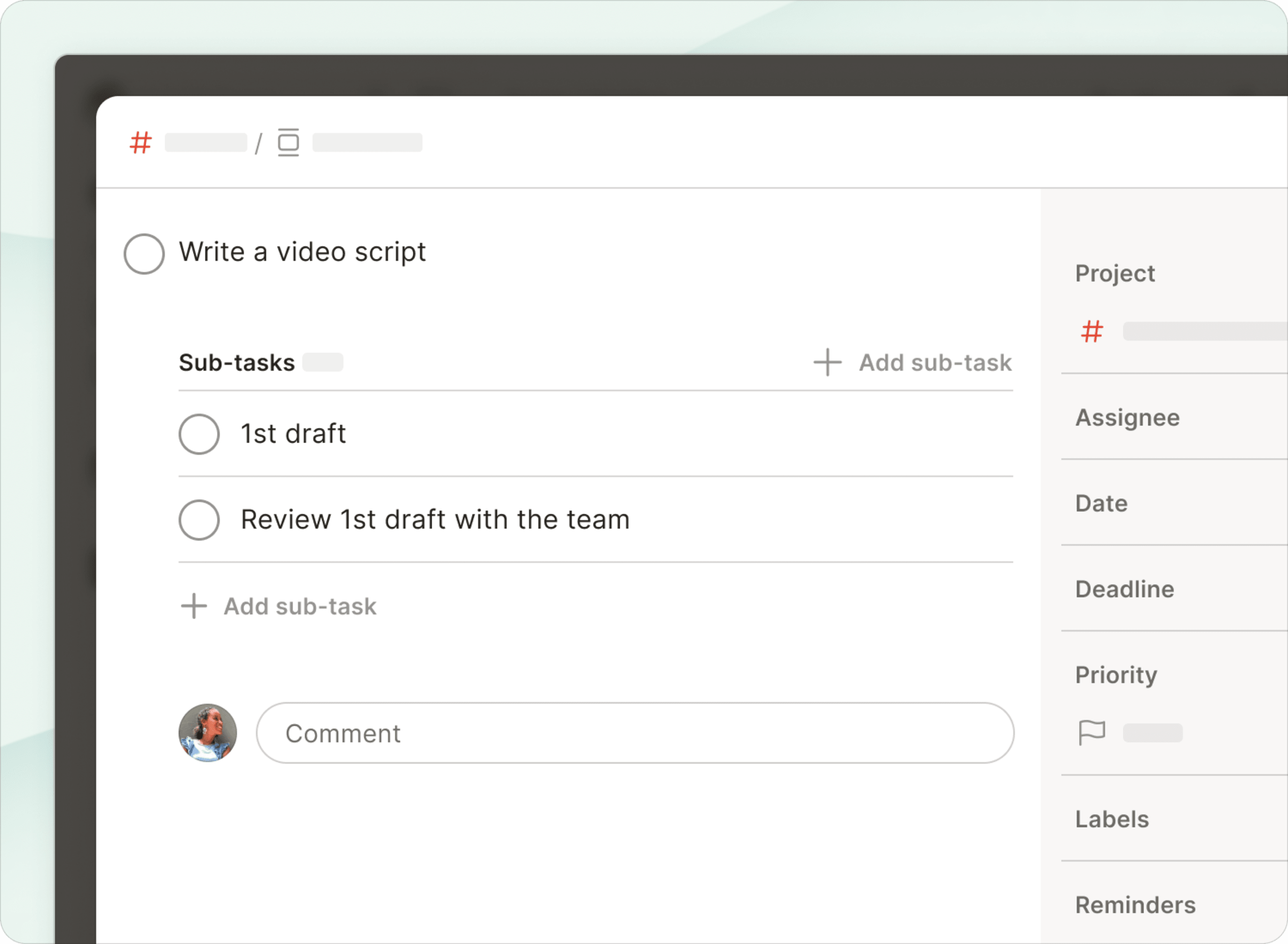Click the sub-task count badge beside Sub-tasks
1288x944 pixels.
323,362
